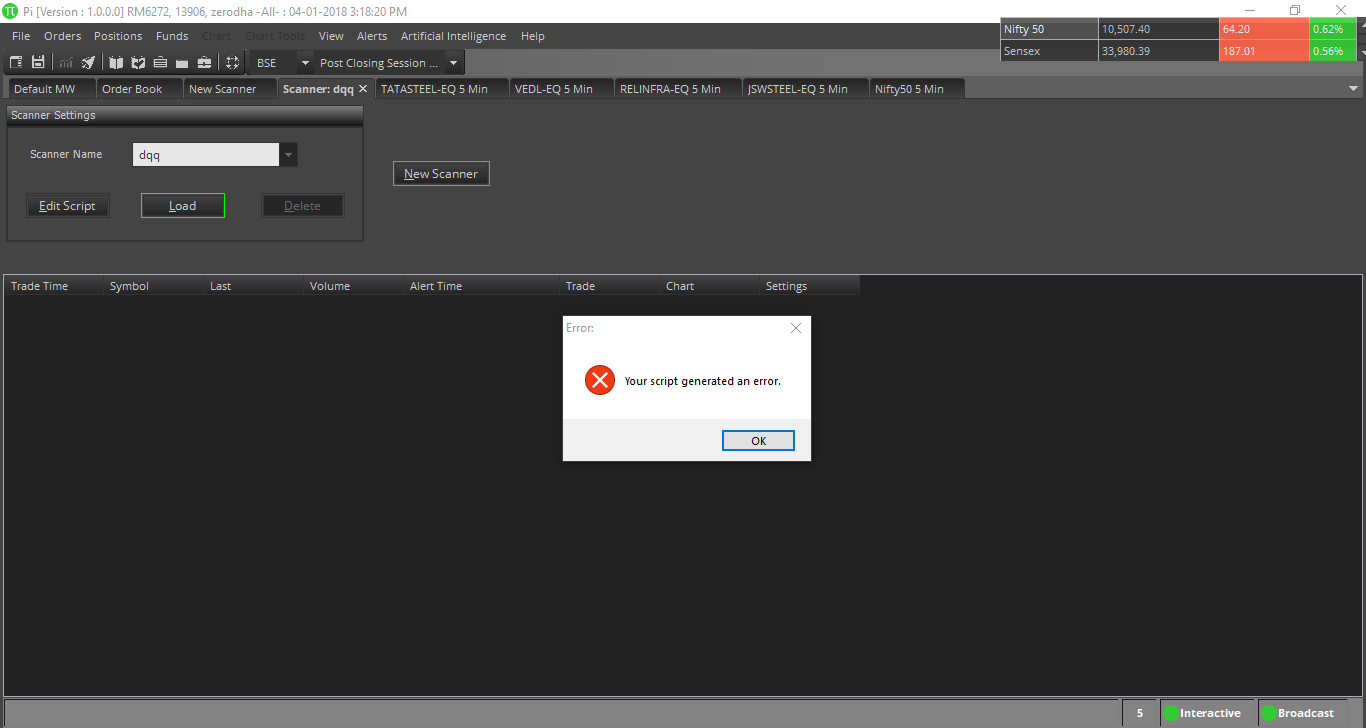
Task: Click the fullscreen crosshair toolbar icon
Action: tap(232, 63)
